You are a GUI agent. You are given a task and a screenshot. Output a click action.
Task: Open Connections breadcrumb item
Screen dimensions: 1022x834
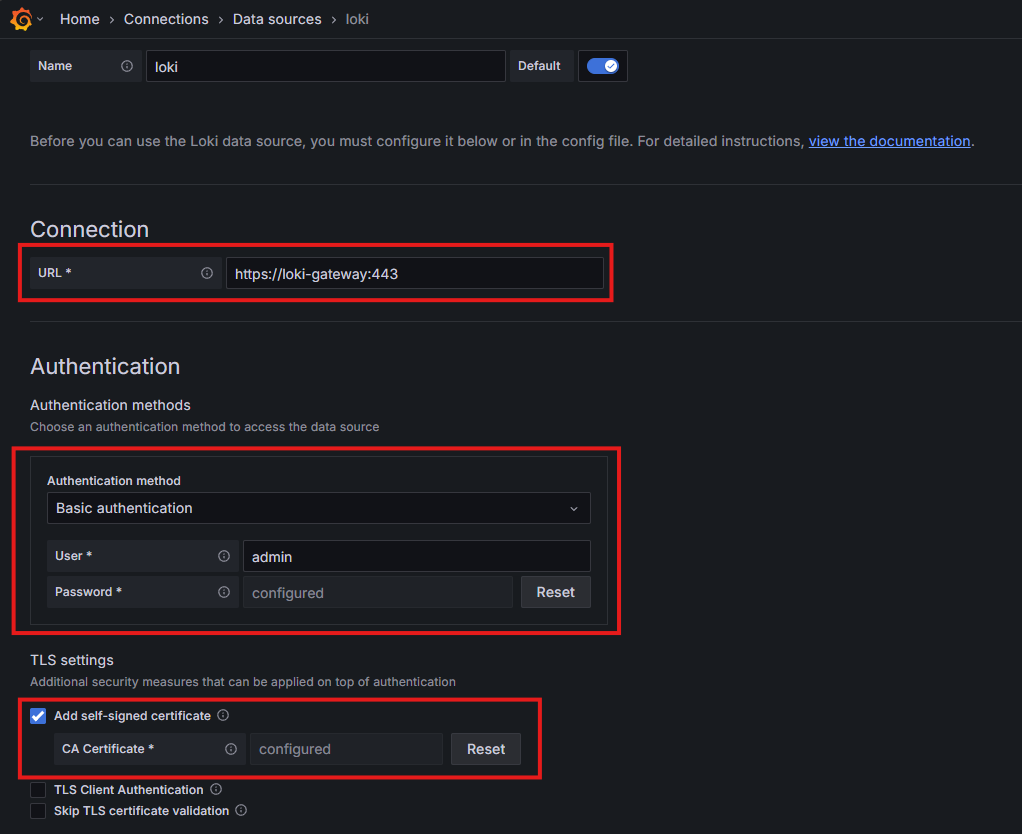tap(166, 19)
